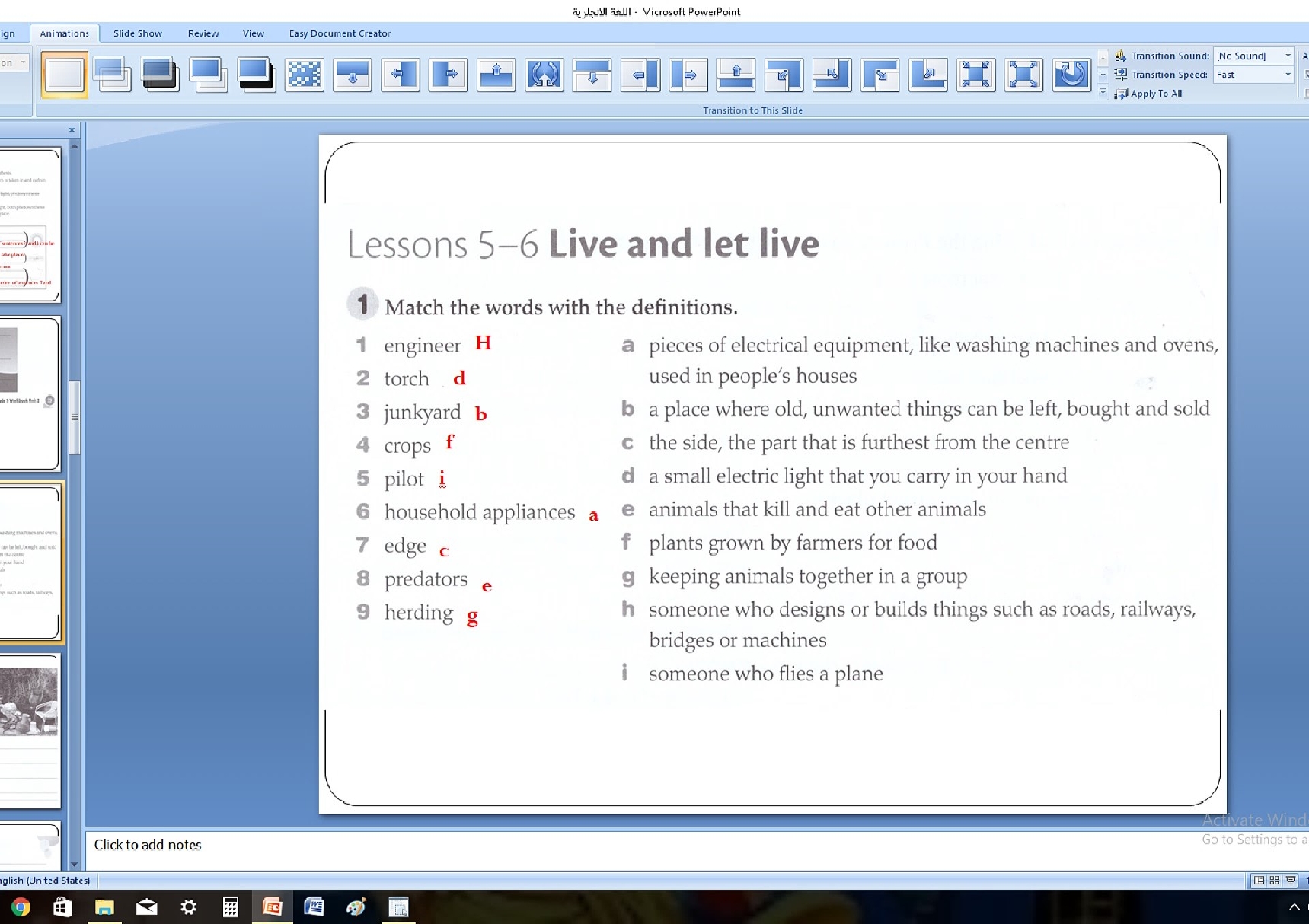The image size is (1309, 924).
Task: Switch to Normal view in status bar
Action: pos(1259,881)
